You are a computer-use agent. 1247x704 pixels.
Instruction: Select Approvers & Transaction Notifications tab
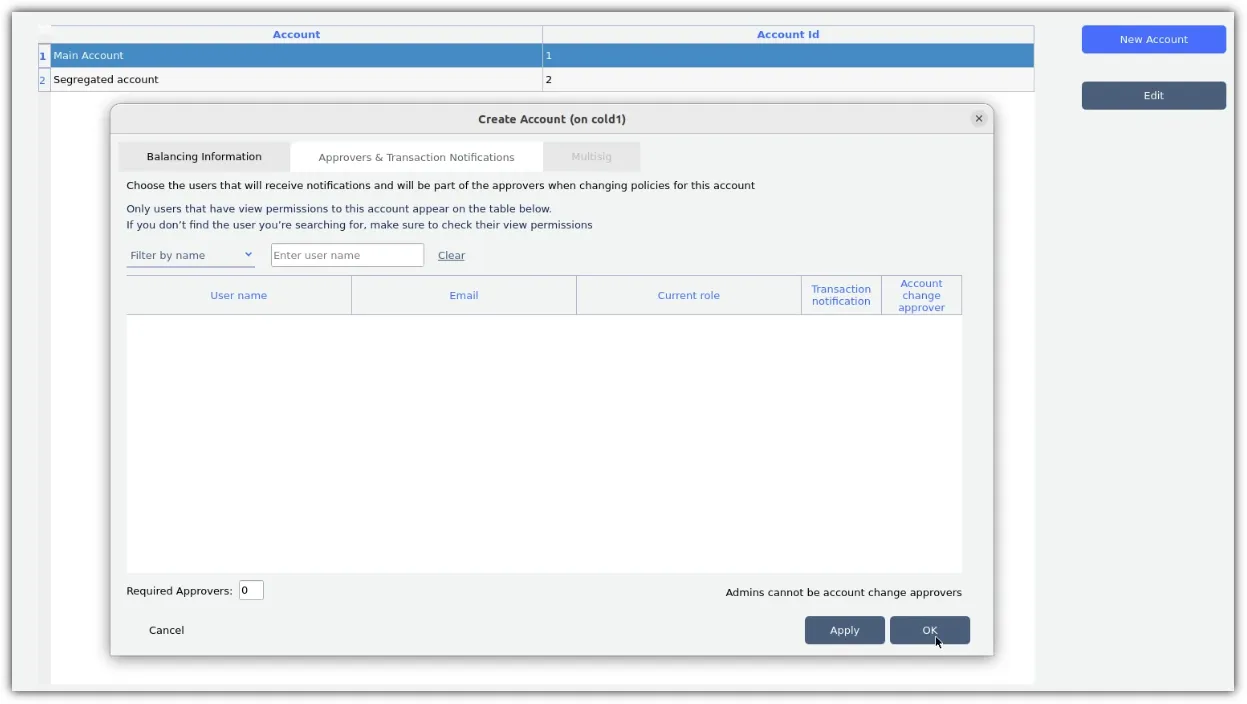(x=416, y=157)
